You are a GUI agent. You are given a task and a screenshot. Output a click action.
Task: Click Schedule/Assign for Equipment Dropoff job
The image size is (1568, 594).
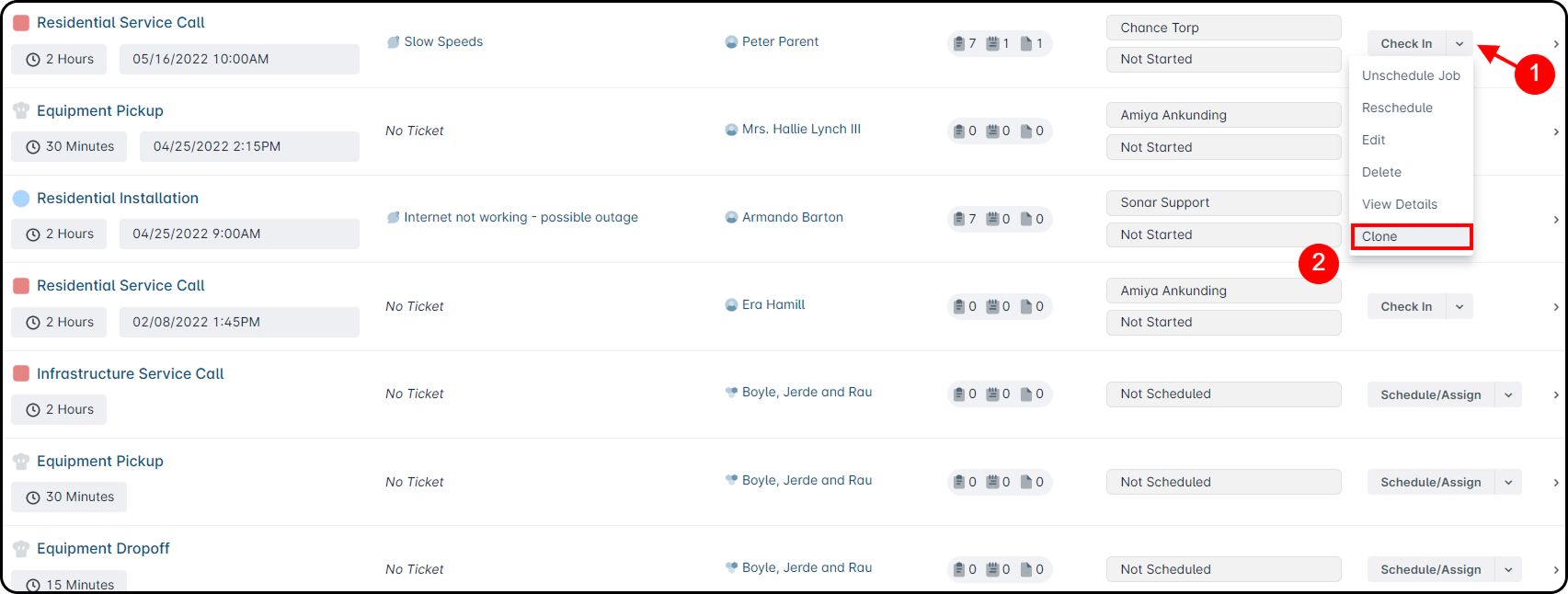pyautogui.click(x=1430, y=570)
